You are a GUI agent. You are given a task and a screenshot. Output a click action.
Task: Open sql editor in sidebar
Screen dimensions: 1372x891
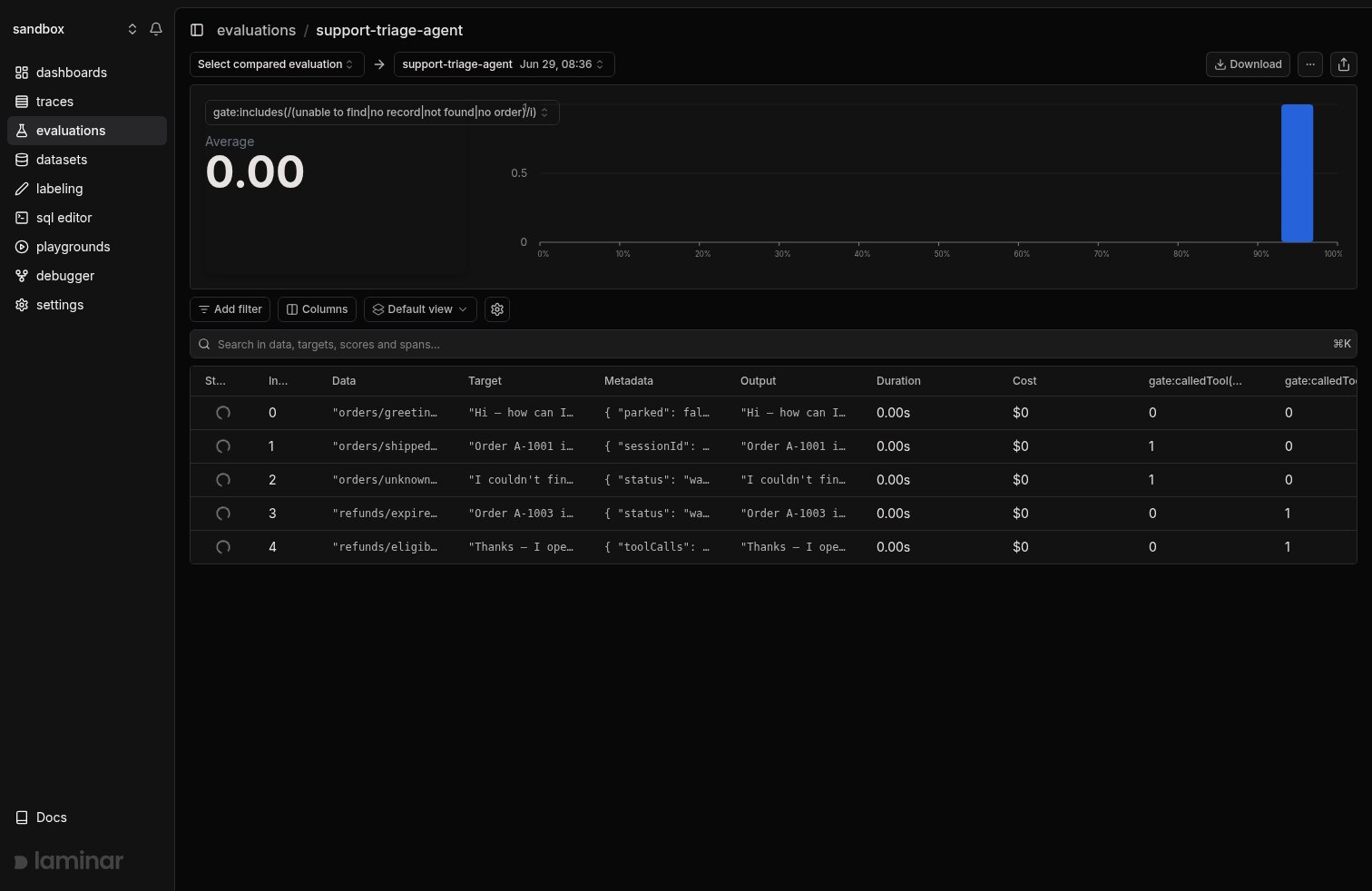click(87, 218)
